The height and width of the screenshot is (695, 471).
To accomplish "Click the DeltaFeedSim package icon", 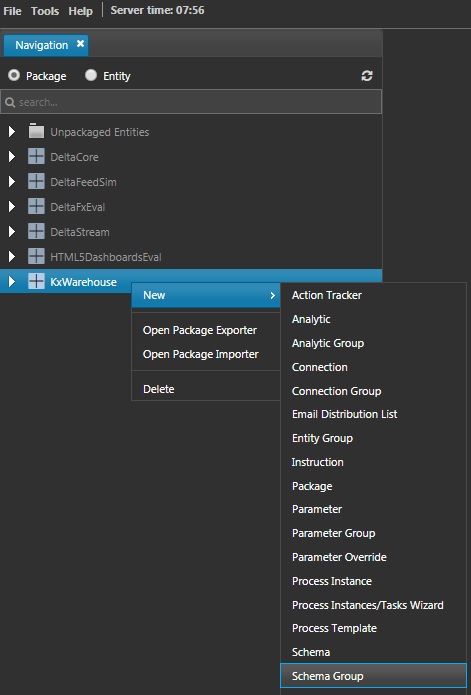I will tap(36, 182).
